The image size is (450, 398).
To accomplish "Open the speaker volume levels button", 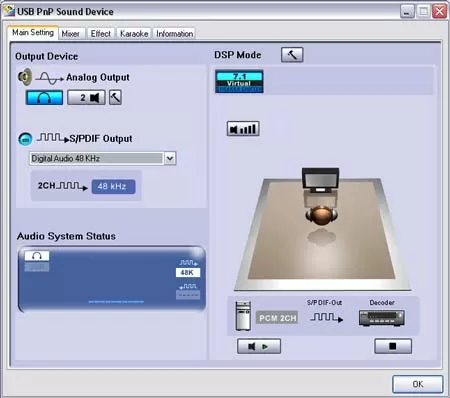I will pyautogui.click(x=243, y=129).
